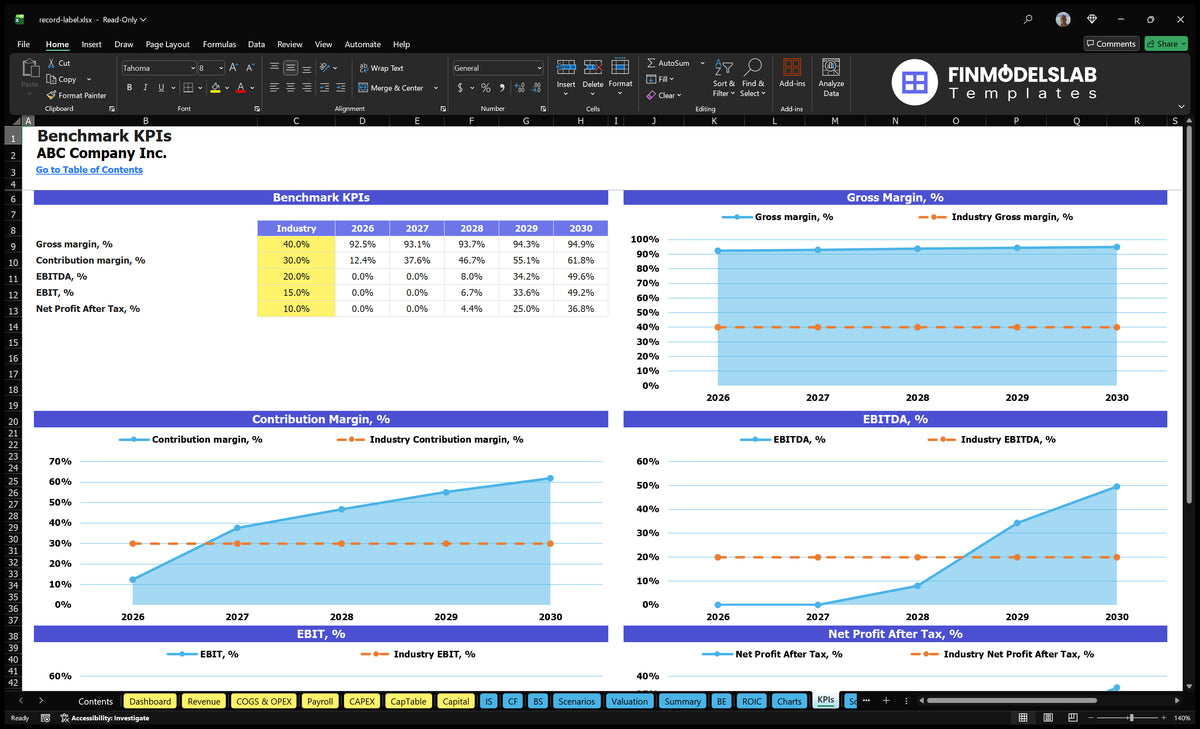Open the Formulas ribbon tab
1200x729 pixels.
pyautogui.click(x=219, y=44)
